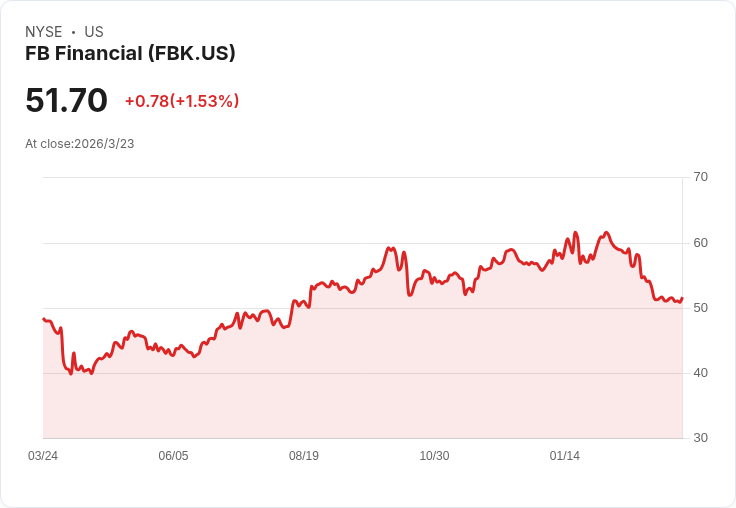
Task: Click the dot separator between NYSE and US
Action: pos(73,32)
